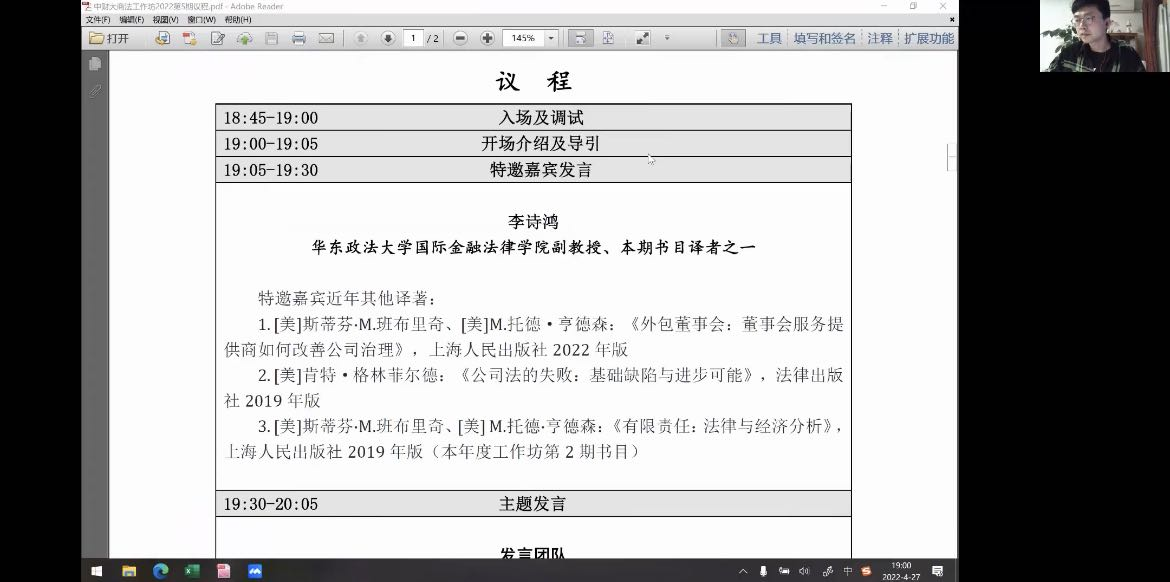
Task: Click the Open (打开) file button
Action: point(109,38)
